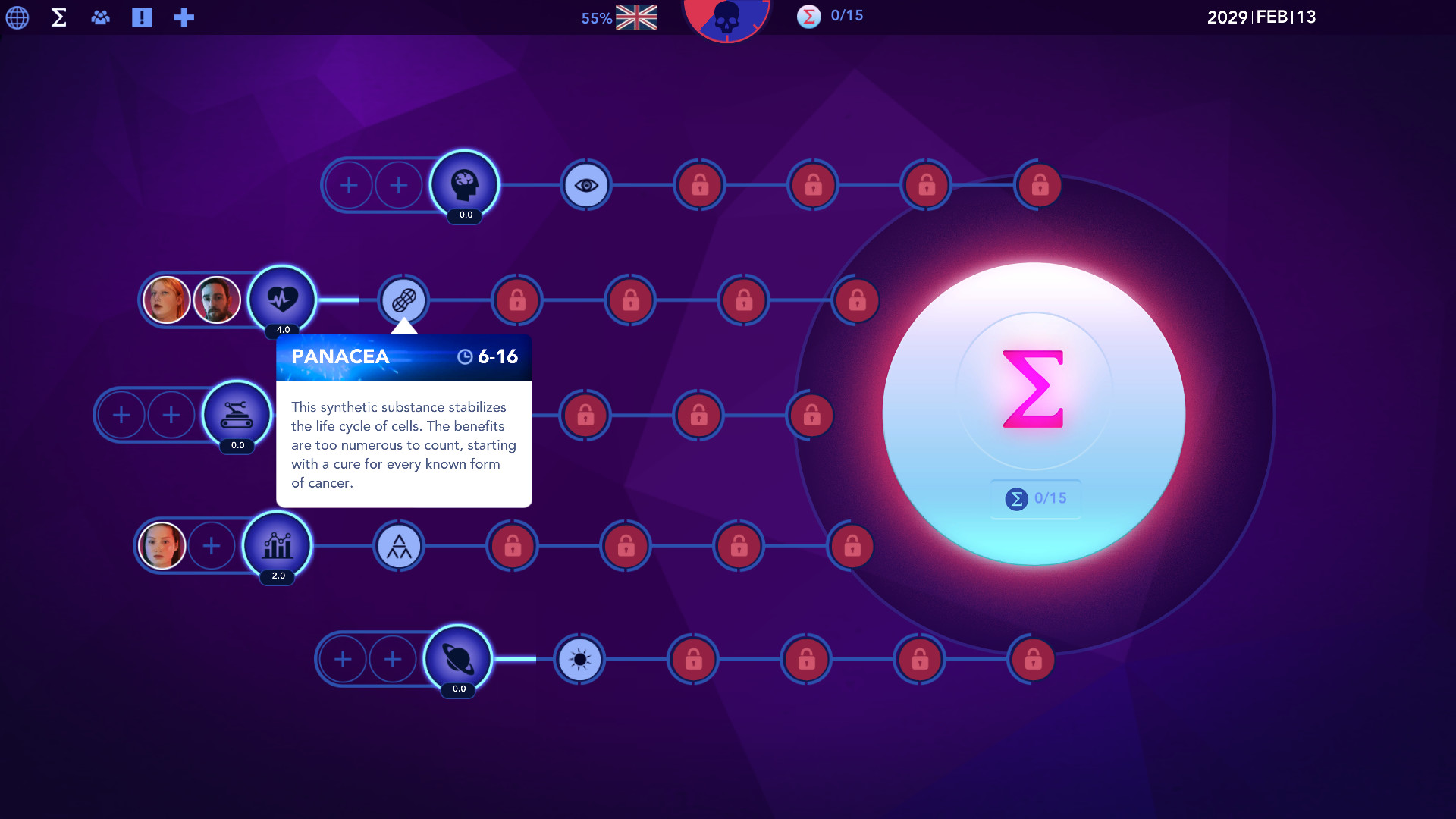The height and width of the screenshot is (819, 1456).
Task: Select the robot arm research node
Action: (x=237, y=414)
